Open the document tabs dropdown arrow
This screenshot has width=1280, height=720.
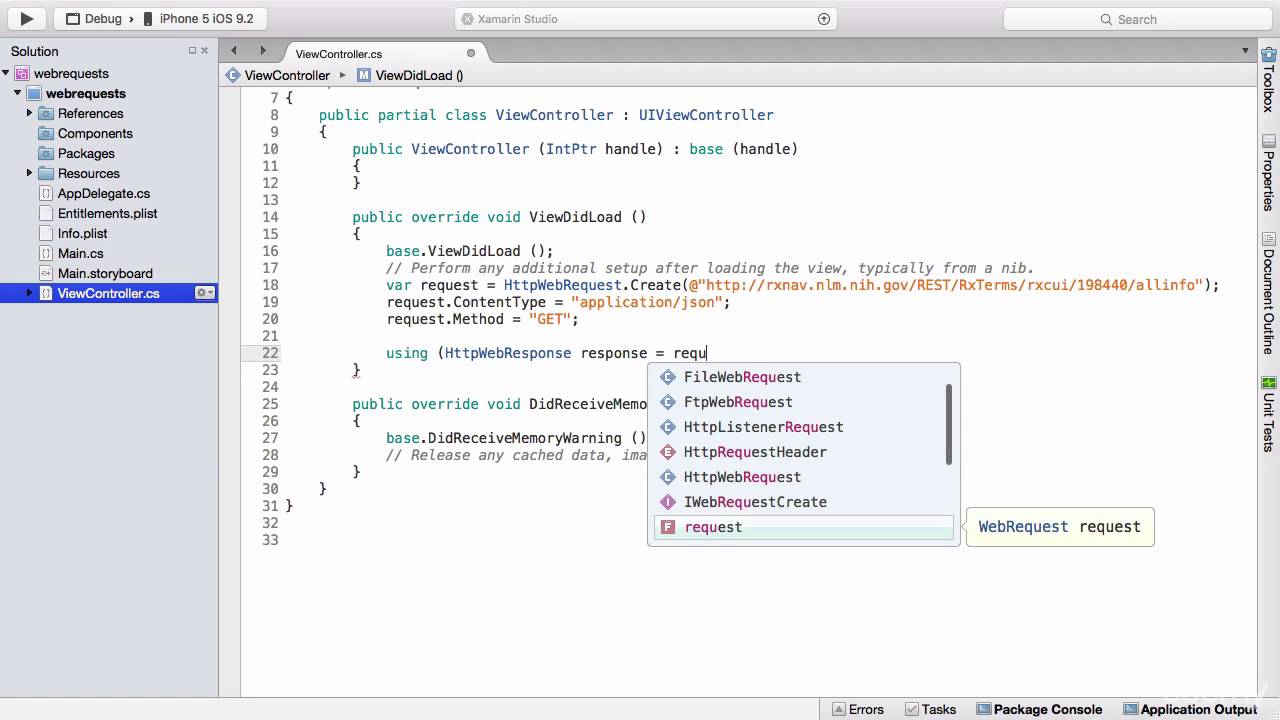pyautogui.click(x=1246, y=50)
